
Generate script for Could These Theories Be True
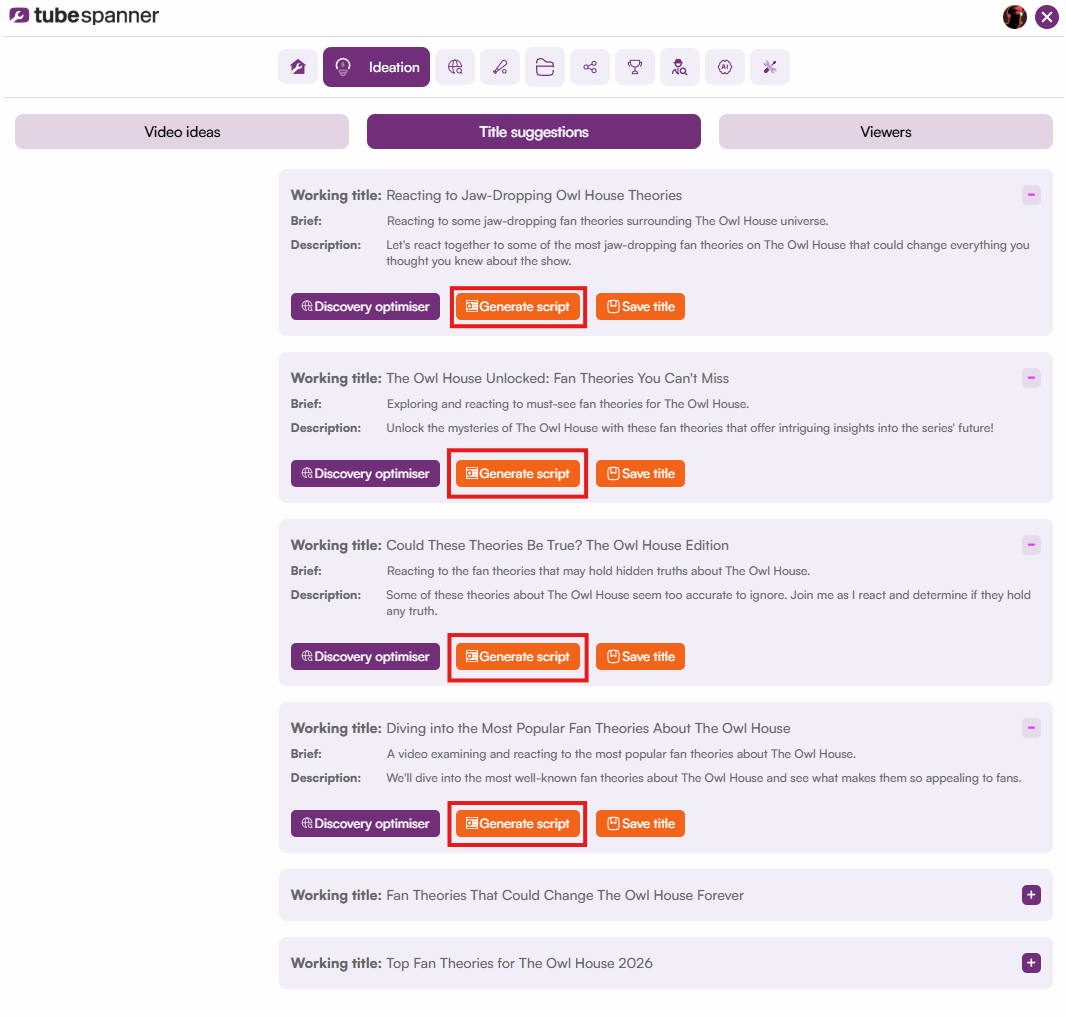(x=517, y=657)
